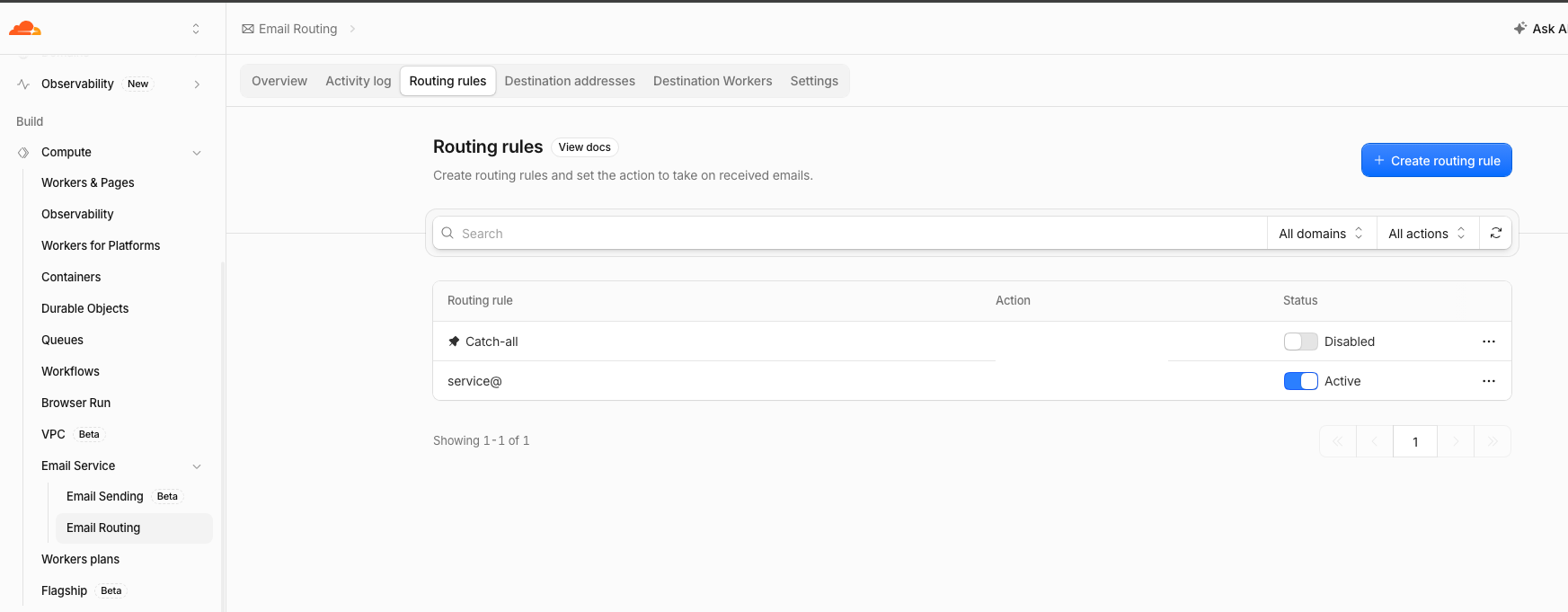Select Email Routing in sidebar
The width and height of the screenshot is (1568, 612).
point(134,528)
